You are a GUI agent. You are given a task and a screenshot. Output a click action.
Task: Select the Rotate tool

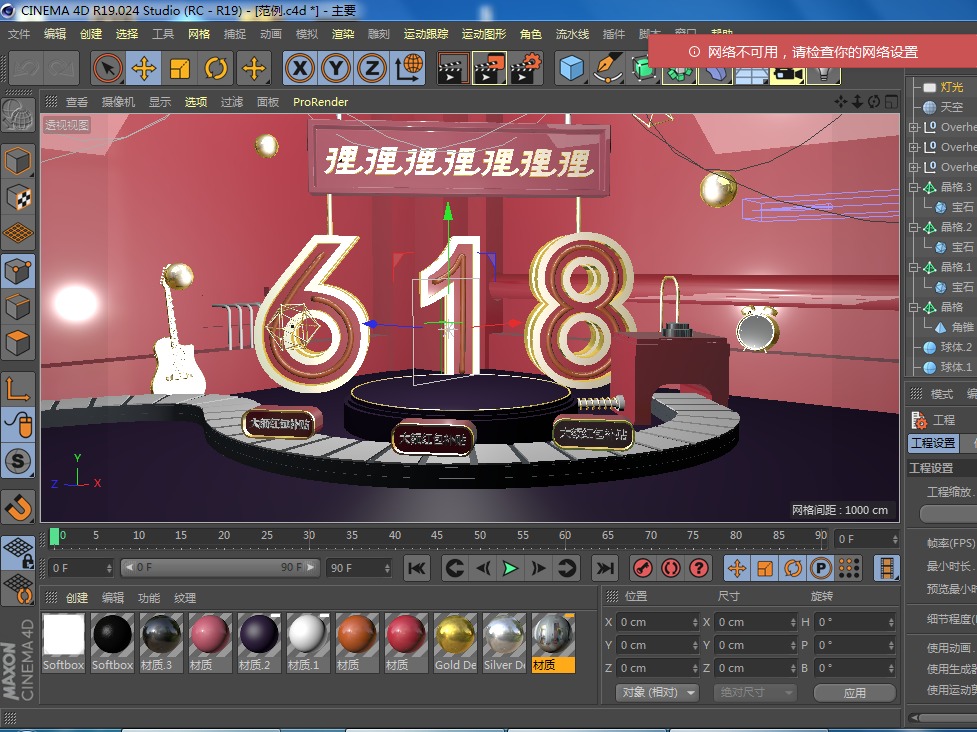(216, 68)
